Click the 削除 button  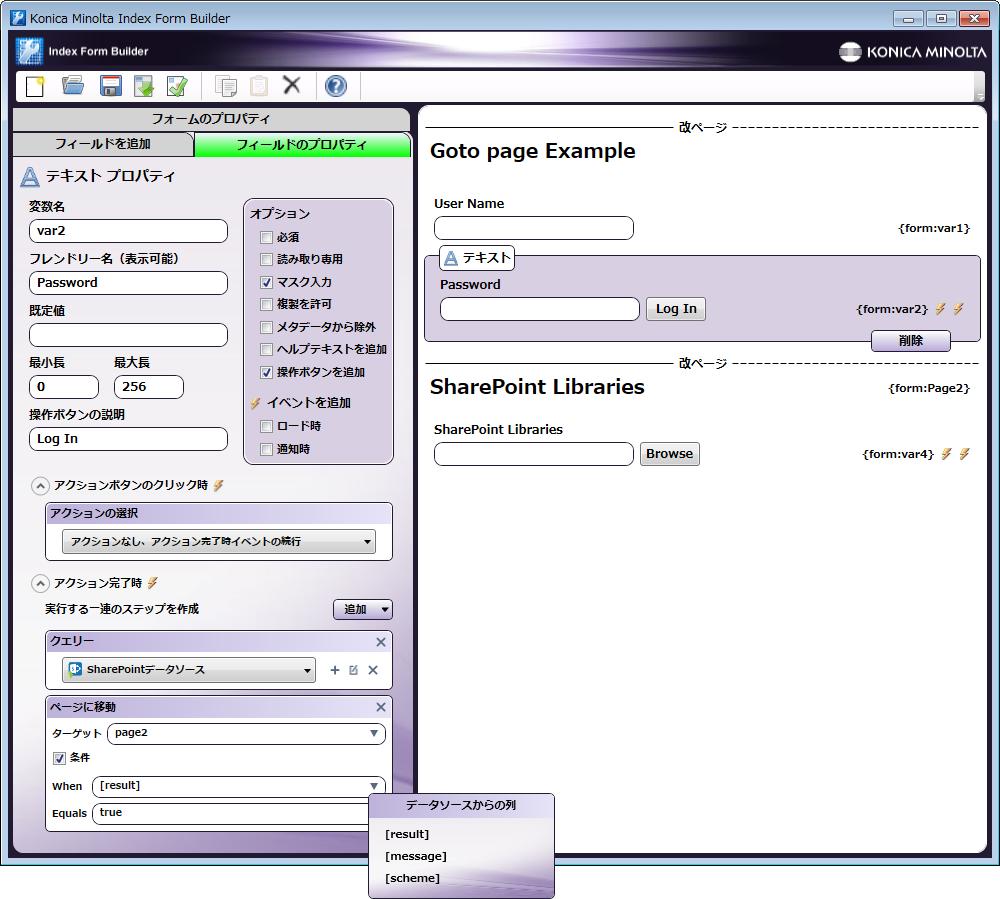(x=911, y=341)
